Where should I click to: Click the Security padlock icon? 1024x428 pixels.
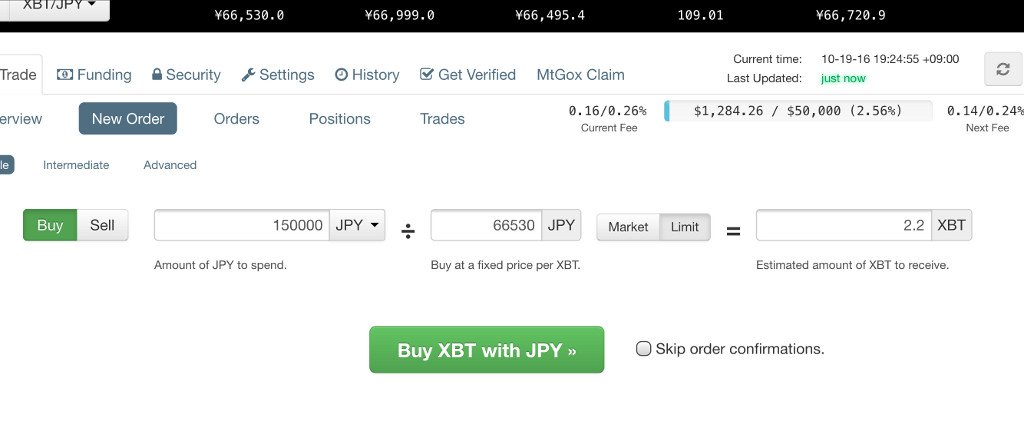tap(157, 74)
